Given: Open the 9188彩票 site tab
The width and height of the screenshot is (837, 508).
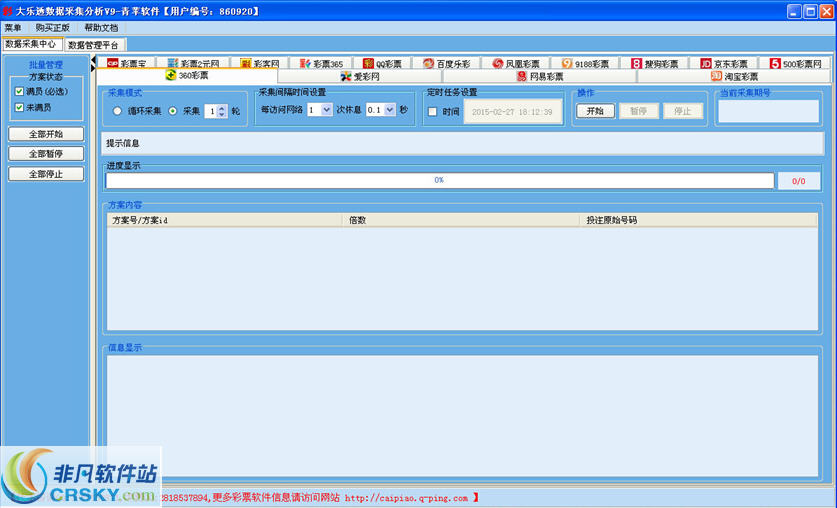Looking at the screenshot, I should 585,63.
